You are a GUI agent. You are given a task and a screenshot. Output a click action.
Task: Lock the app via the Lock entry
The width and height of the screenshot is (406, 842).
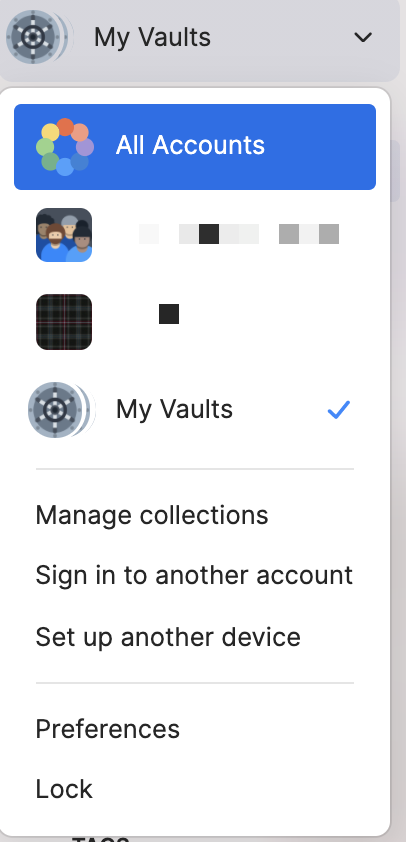tap(64, 789)
